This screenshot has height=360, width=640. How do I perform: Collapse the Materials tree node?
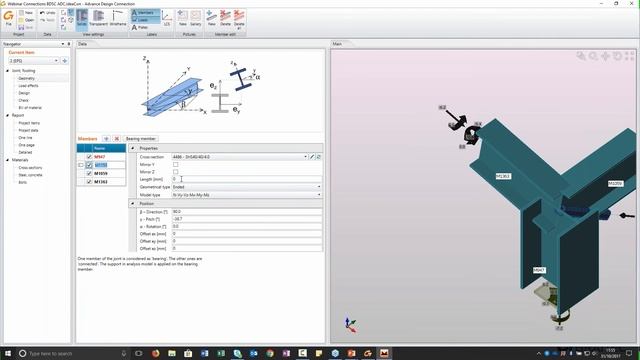[7, 160]
